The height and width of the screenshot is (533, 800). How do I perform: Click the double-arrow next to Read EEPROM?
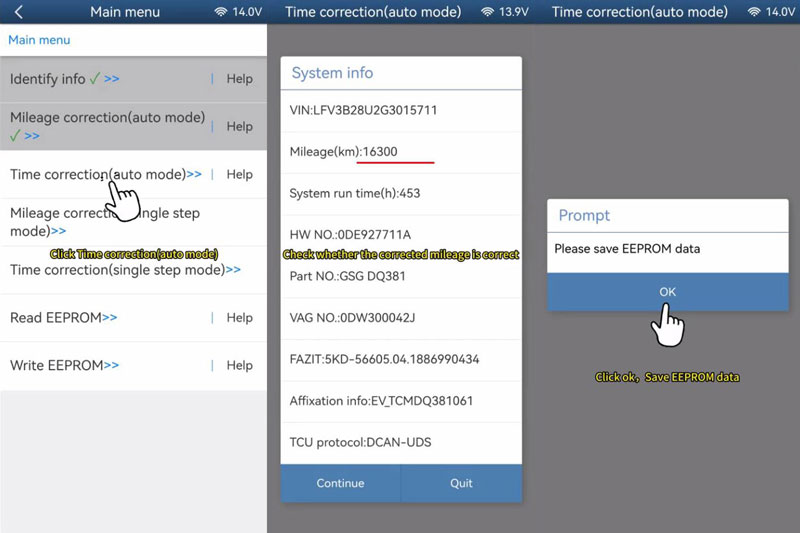pyautogui.click(x=110, y=317)
